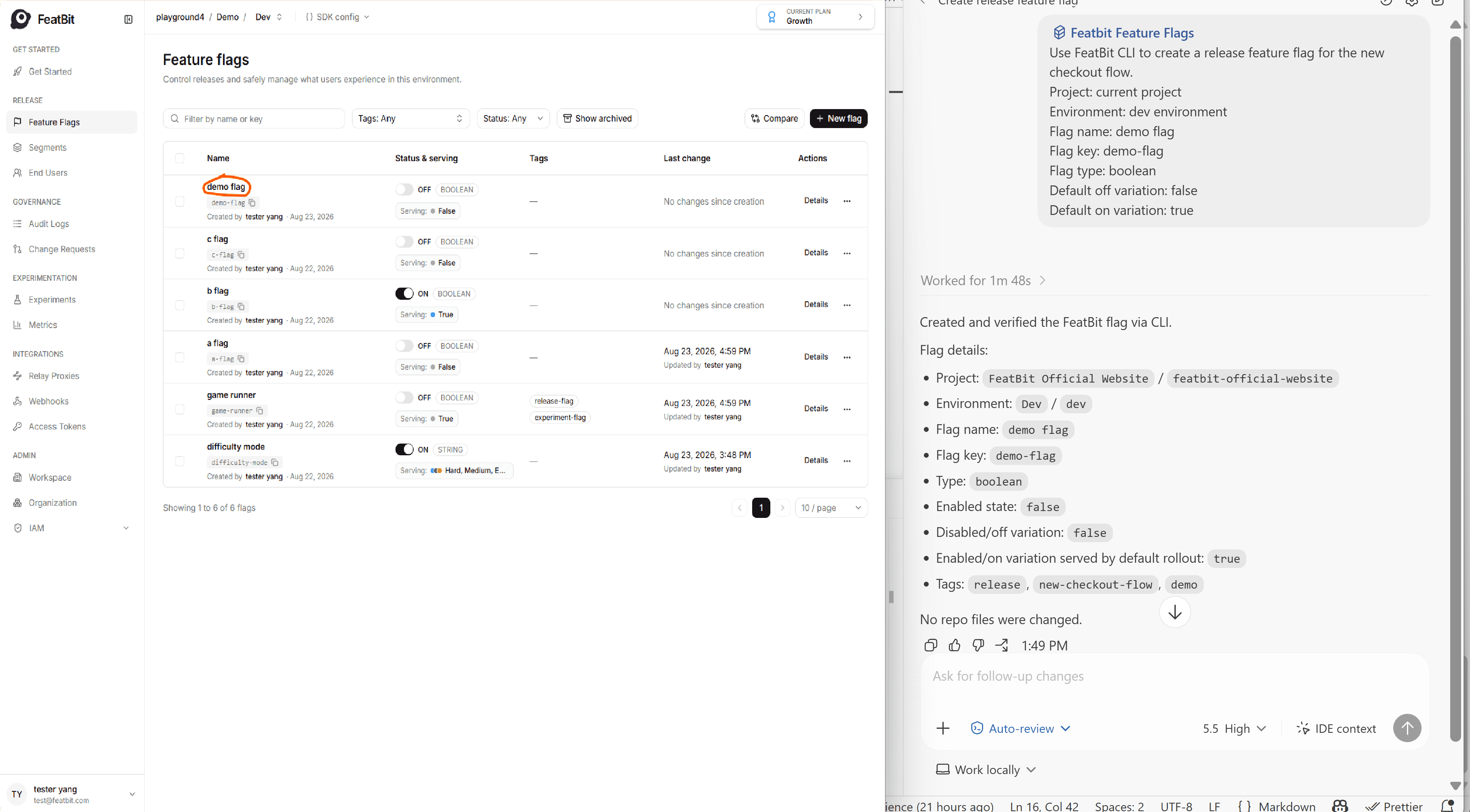Viewport: 1470px width, 812px height.
Task: Give thumbs up to the response
Action: click(954, 646)
